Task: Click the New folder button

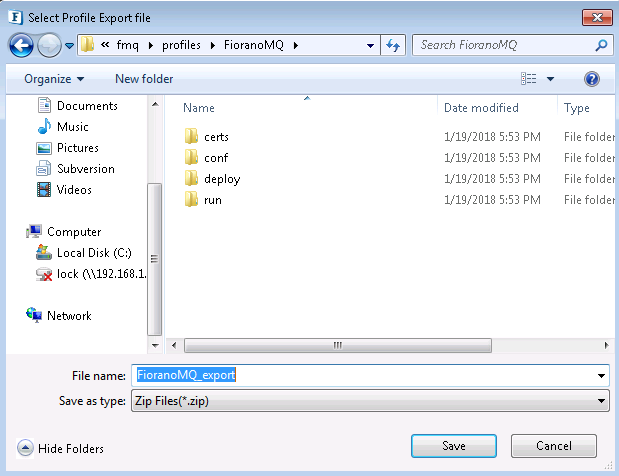Action: point(144,79)
